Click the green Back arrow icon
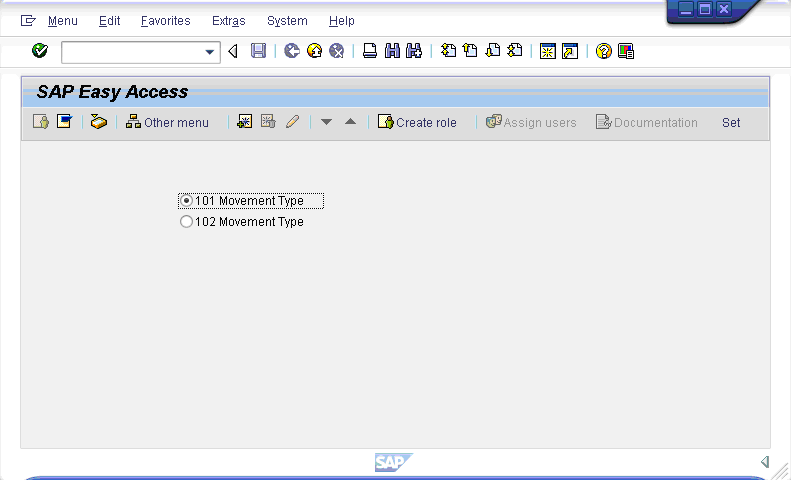The height and width of the screenshot is (480, 791). pos(292,51)
